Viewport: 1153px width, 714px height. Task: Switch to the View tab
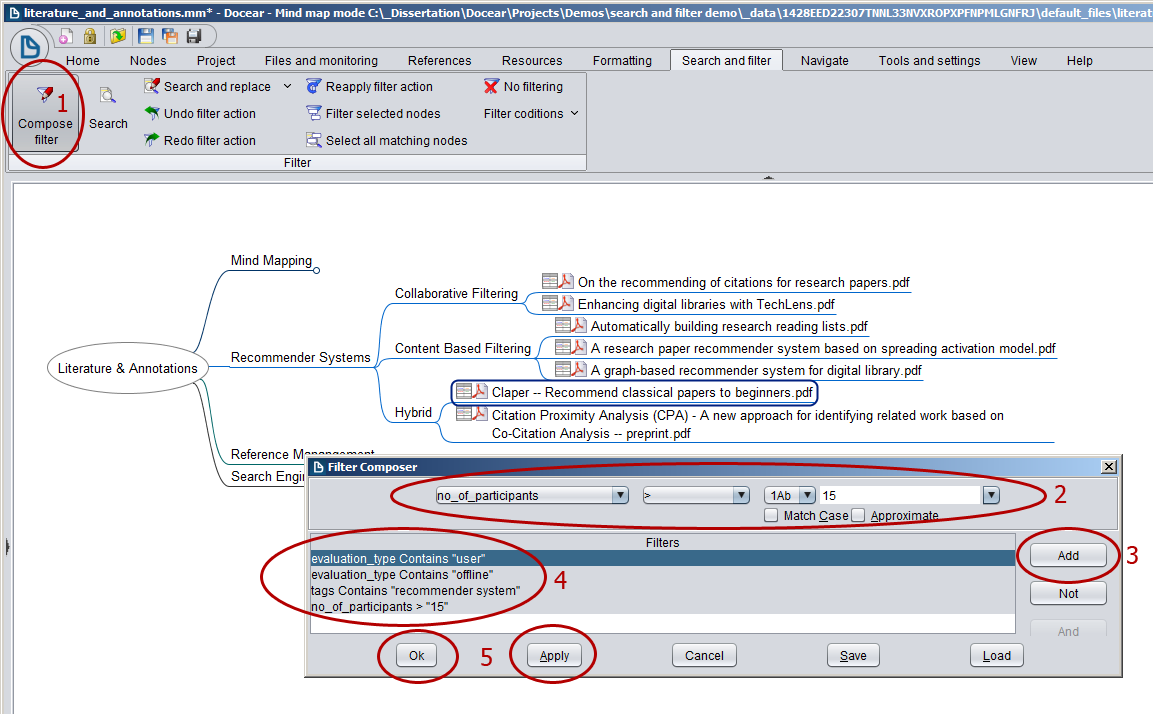point(1024,60)
